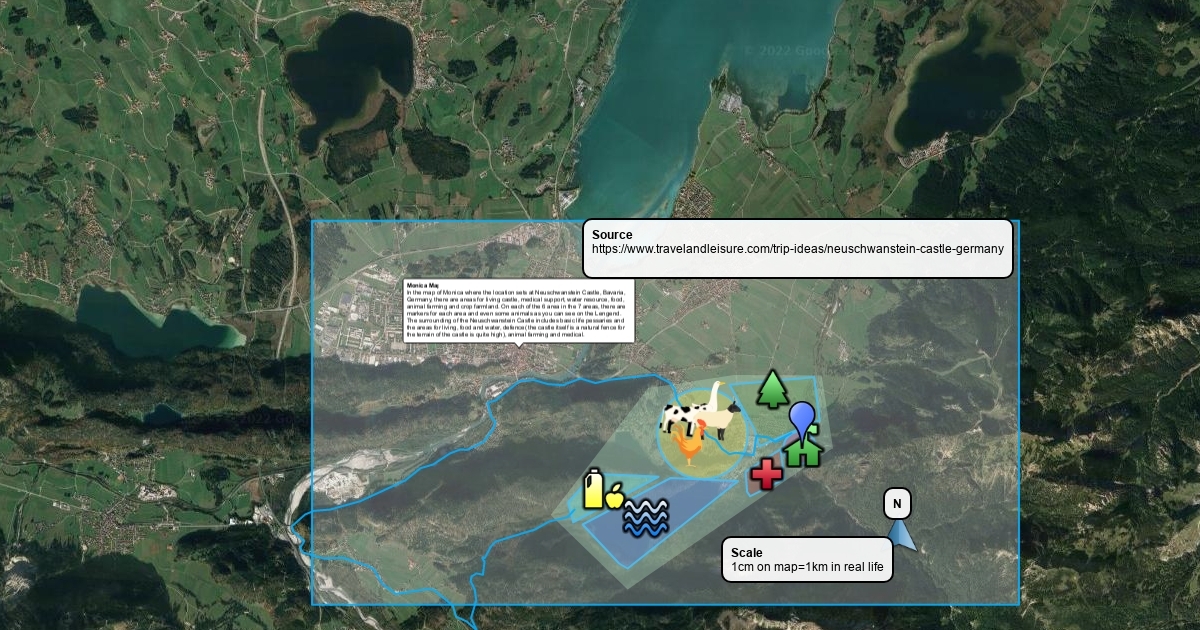The image size is (1200, 630).
Task: Select the red medical cross marker
Action: (766, 474)
